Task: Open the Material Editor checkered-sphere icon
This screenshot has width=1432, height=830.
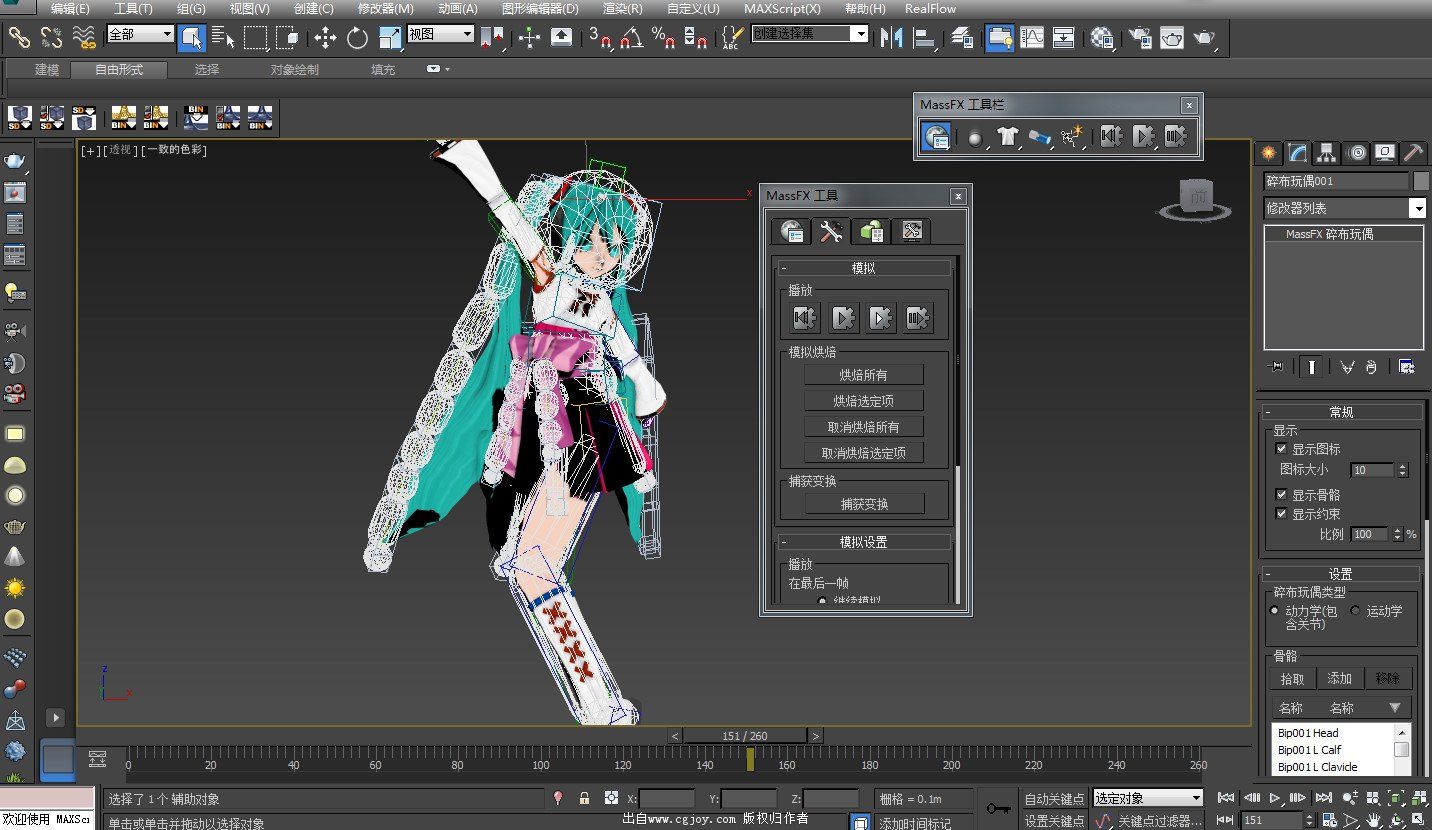Action: [1103, 38]
